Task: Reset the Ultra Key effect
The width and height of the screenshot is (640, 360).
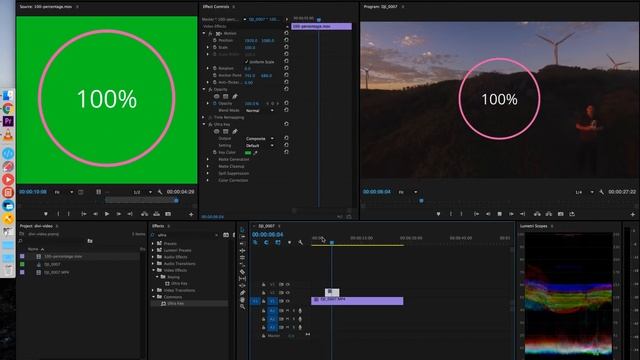Action: 286,124
